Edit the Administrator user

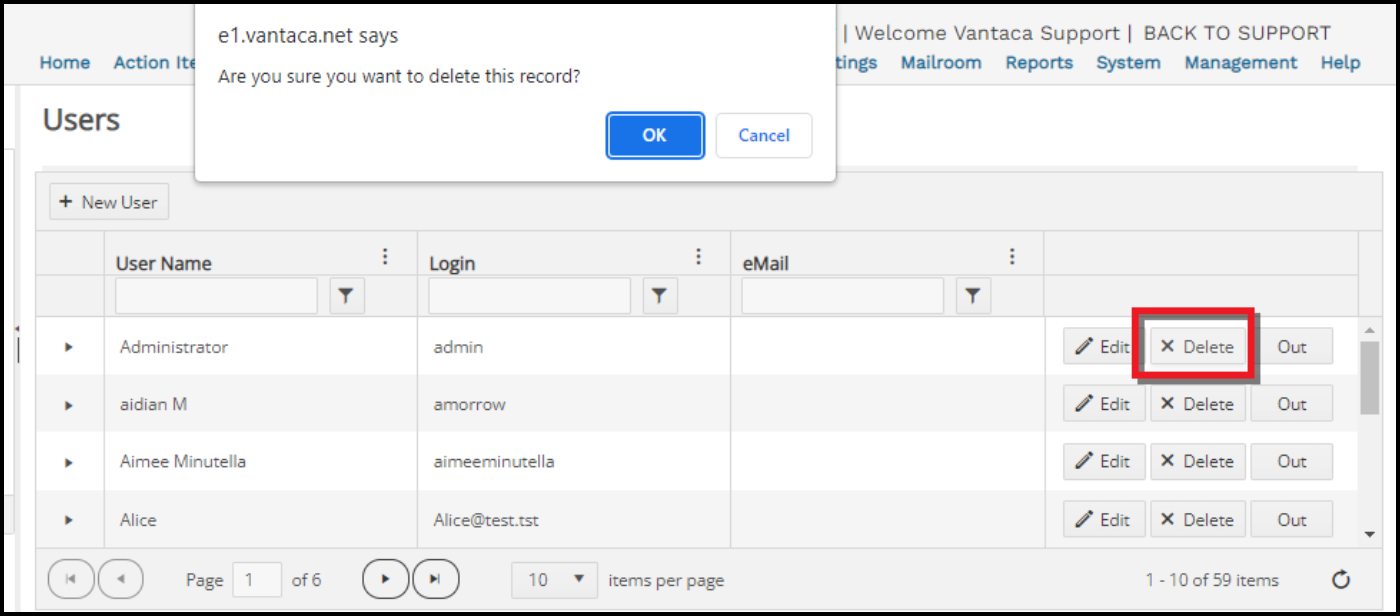pos(1104,347)
